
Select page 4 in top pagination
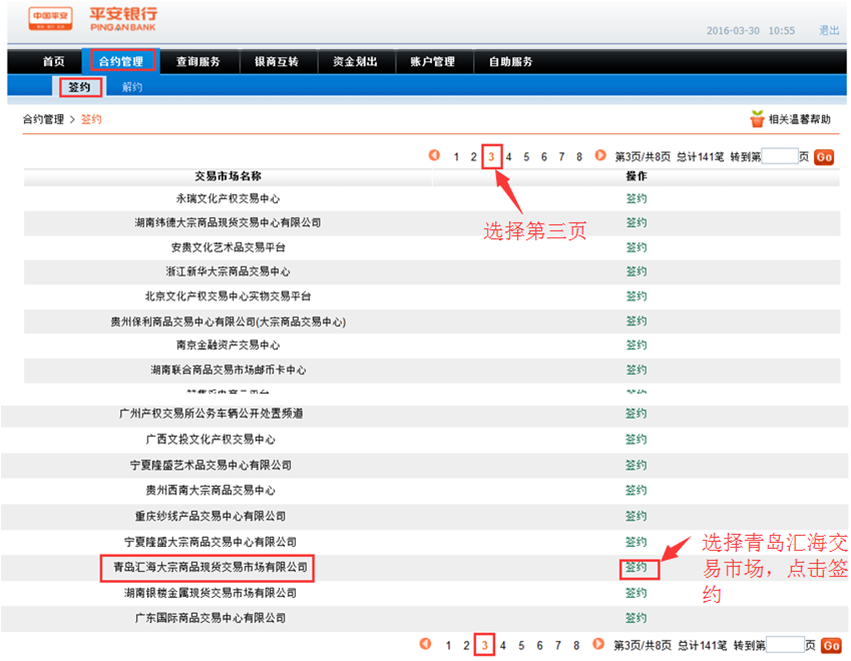point(509,157)
